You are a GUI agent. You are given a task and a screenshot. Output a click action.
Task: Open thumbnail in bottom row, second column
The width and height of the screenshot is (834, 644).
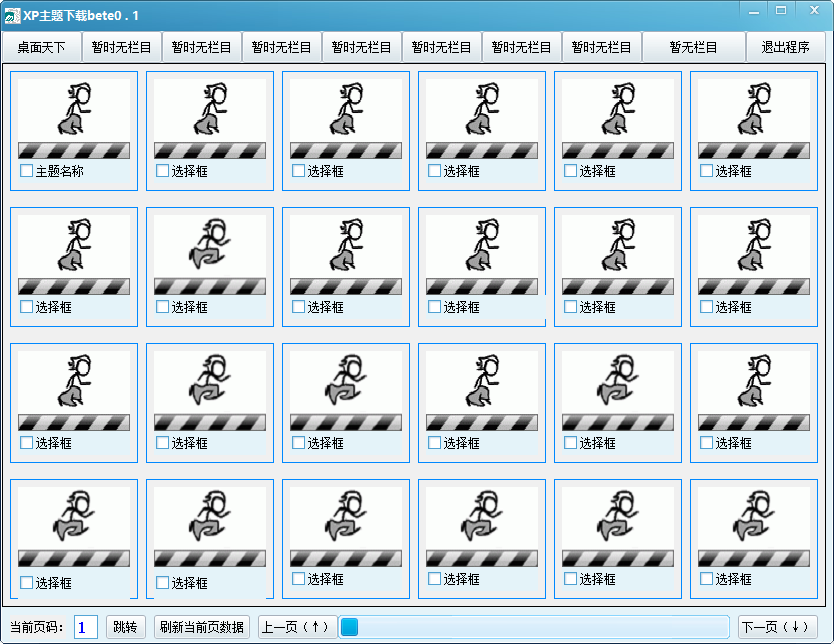pyautogui.click(x=210, y=527)
